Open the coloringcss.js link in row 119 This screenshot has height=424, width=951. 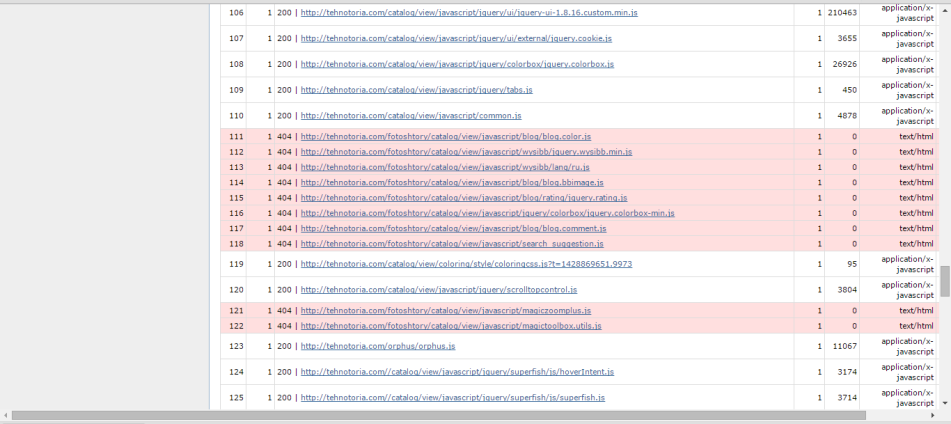coord(466,264)
